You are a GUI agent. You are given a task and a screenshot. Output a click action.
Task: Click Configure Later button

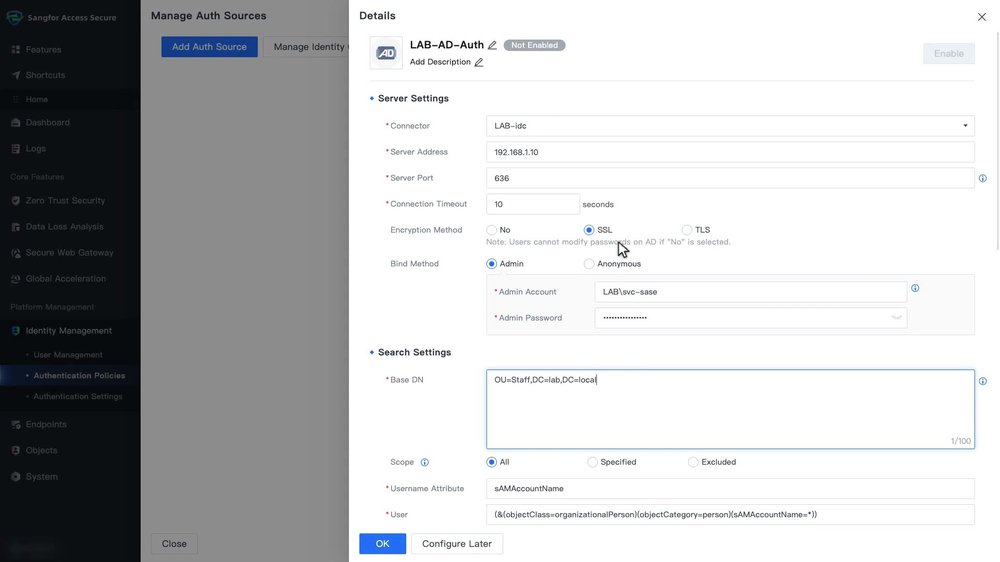[x=457, y=544]
